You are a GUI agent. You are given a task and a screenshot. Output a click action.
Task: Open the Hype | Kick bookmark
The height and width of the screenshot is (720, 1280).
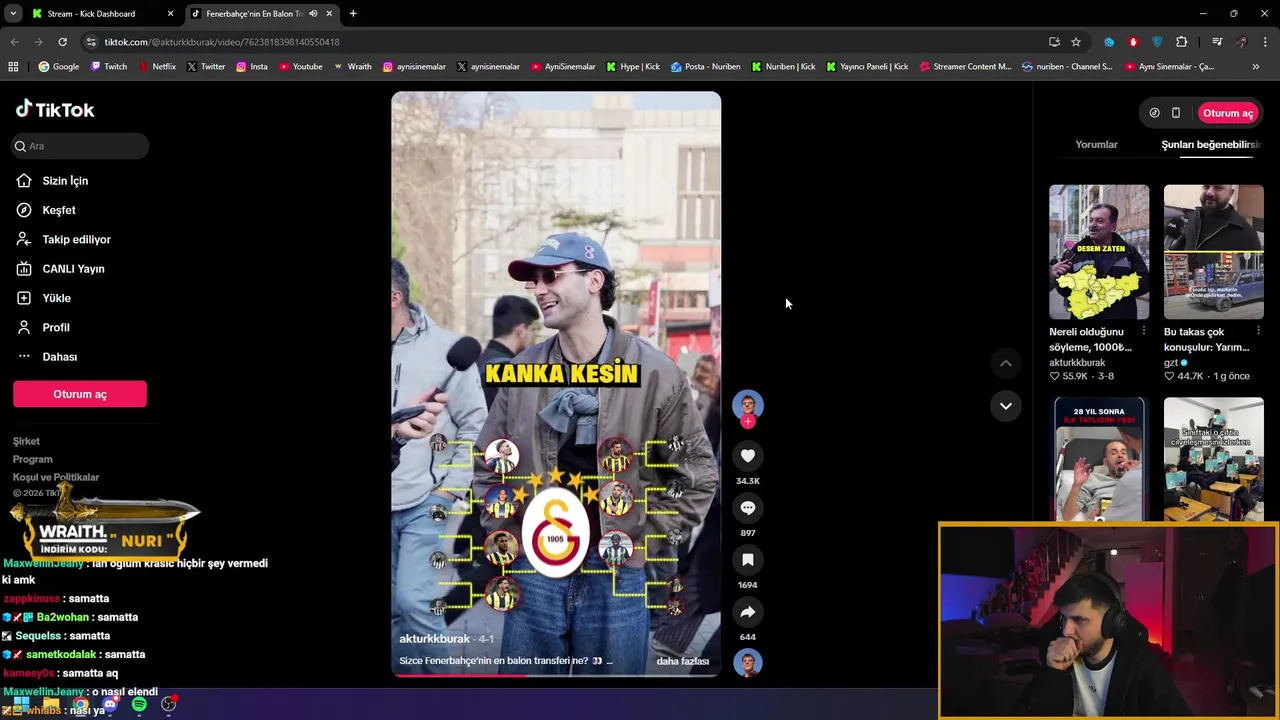pos(632,67)
